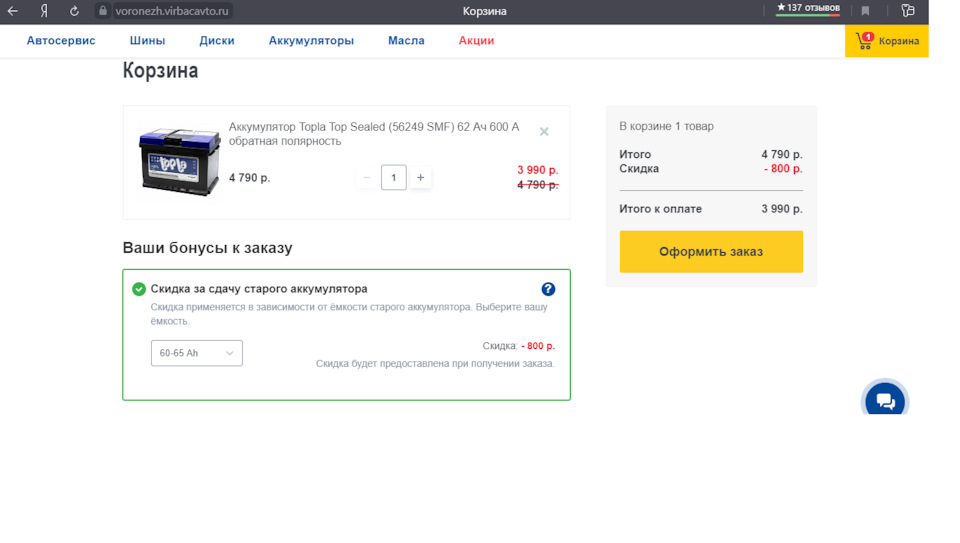Open the Yandex home button
Image resolution: width=960 pixels, height=543 pixels.
44,11
